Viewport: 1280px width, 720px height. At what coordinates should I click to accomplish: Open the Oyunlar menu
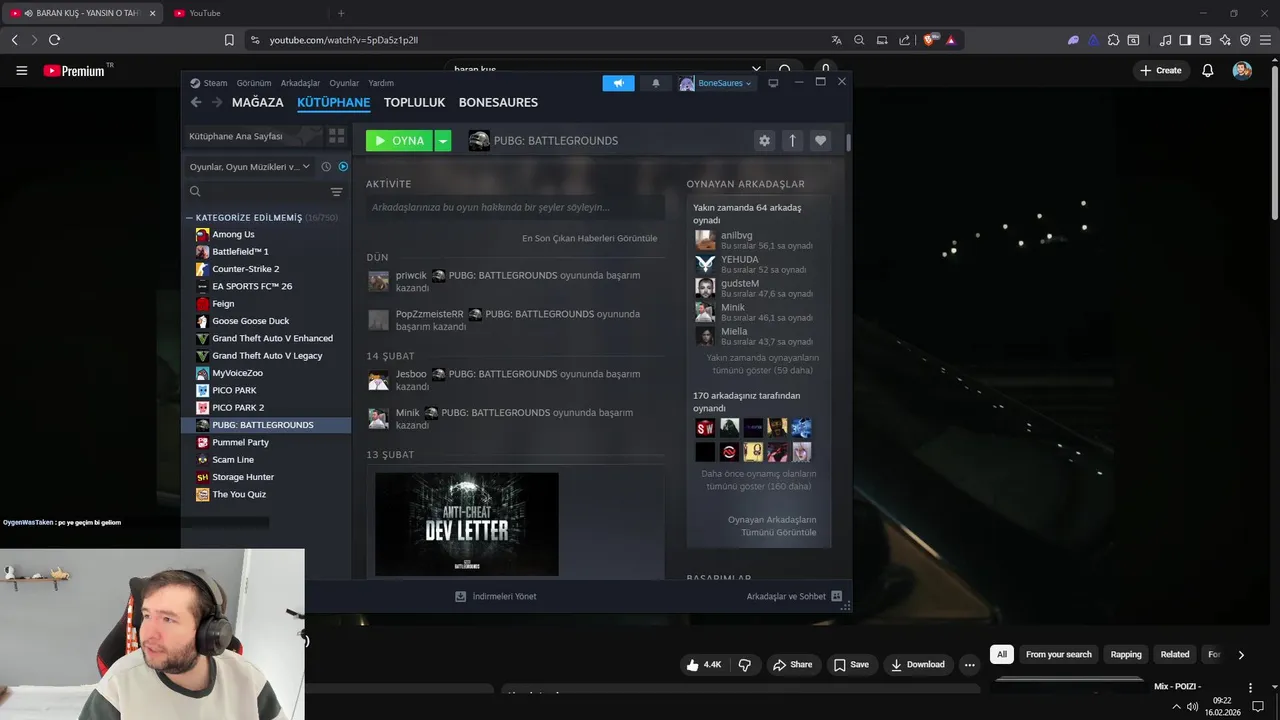click(344, 83)
